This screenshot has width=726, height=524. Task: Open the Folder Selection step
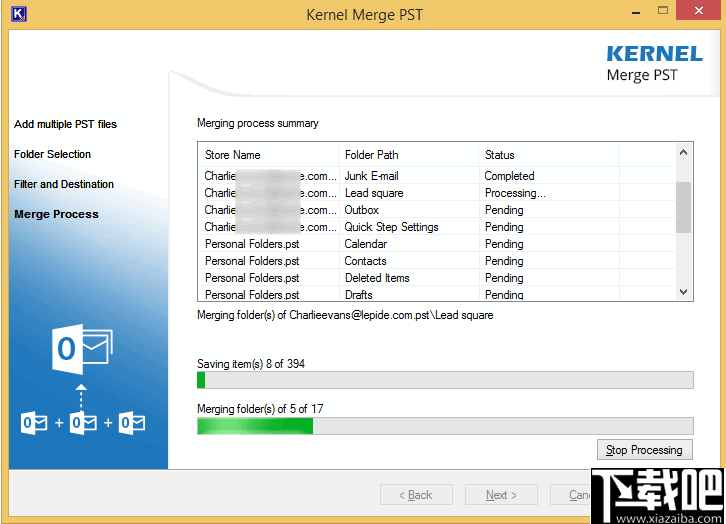[52, 154]
